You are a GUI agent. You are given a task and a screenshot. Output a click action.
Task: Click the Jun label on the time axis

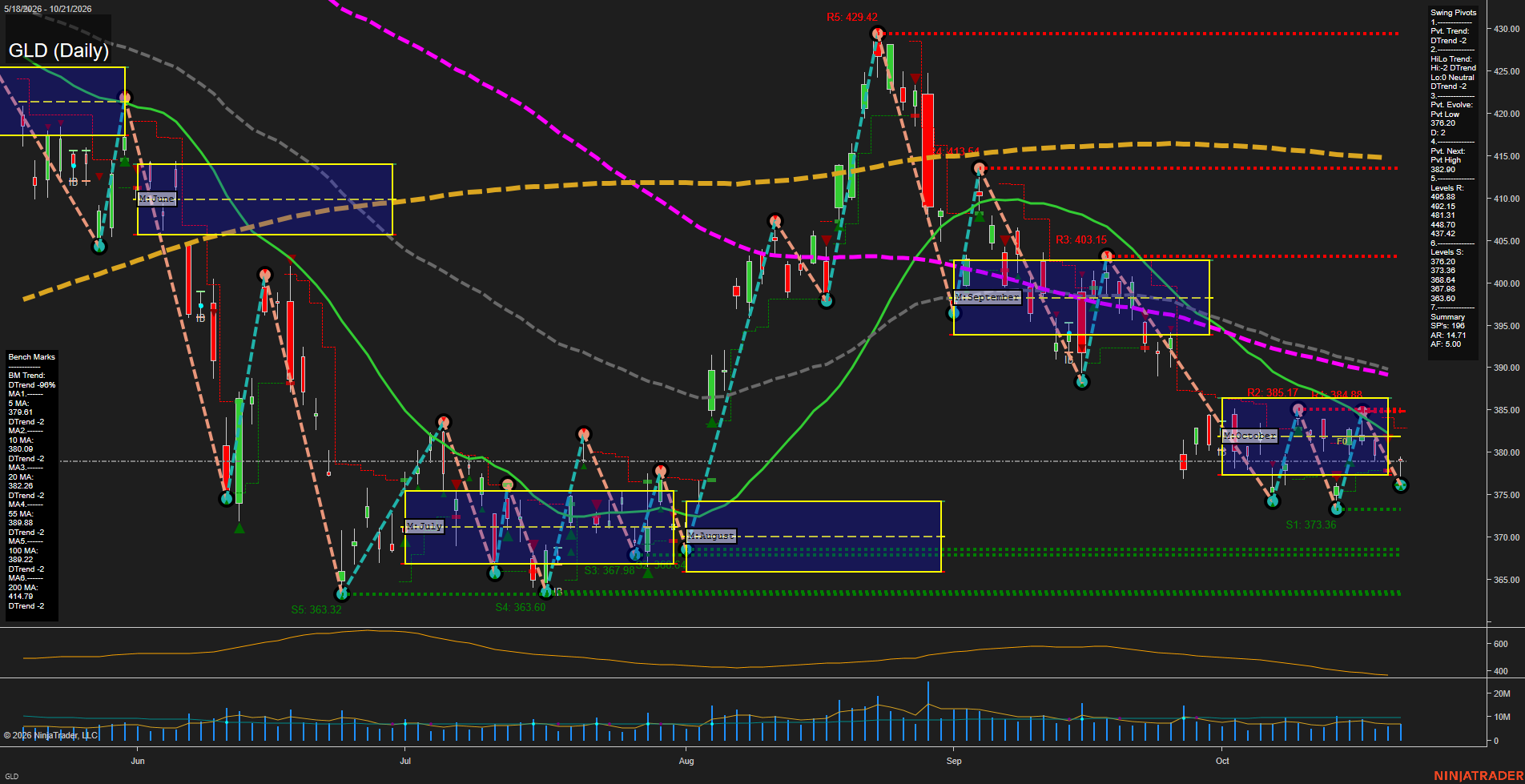coord(138,761)
